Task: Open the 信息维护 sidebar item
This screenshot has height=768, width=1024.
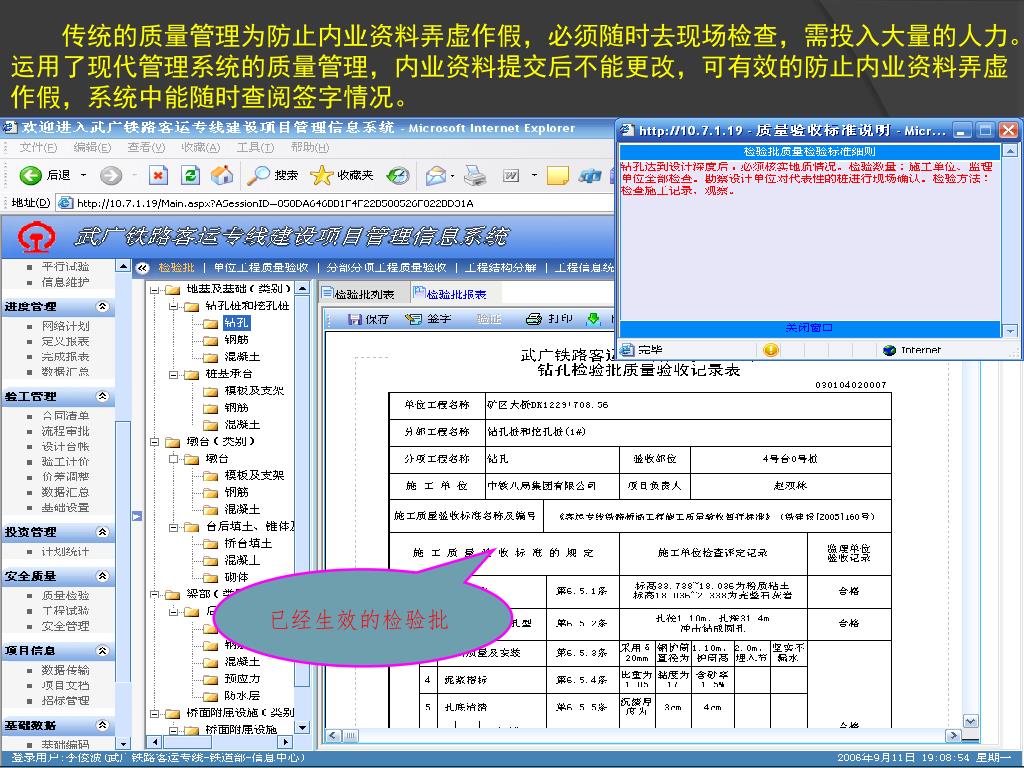Action: coord(65,282)
